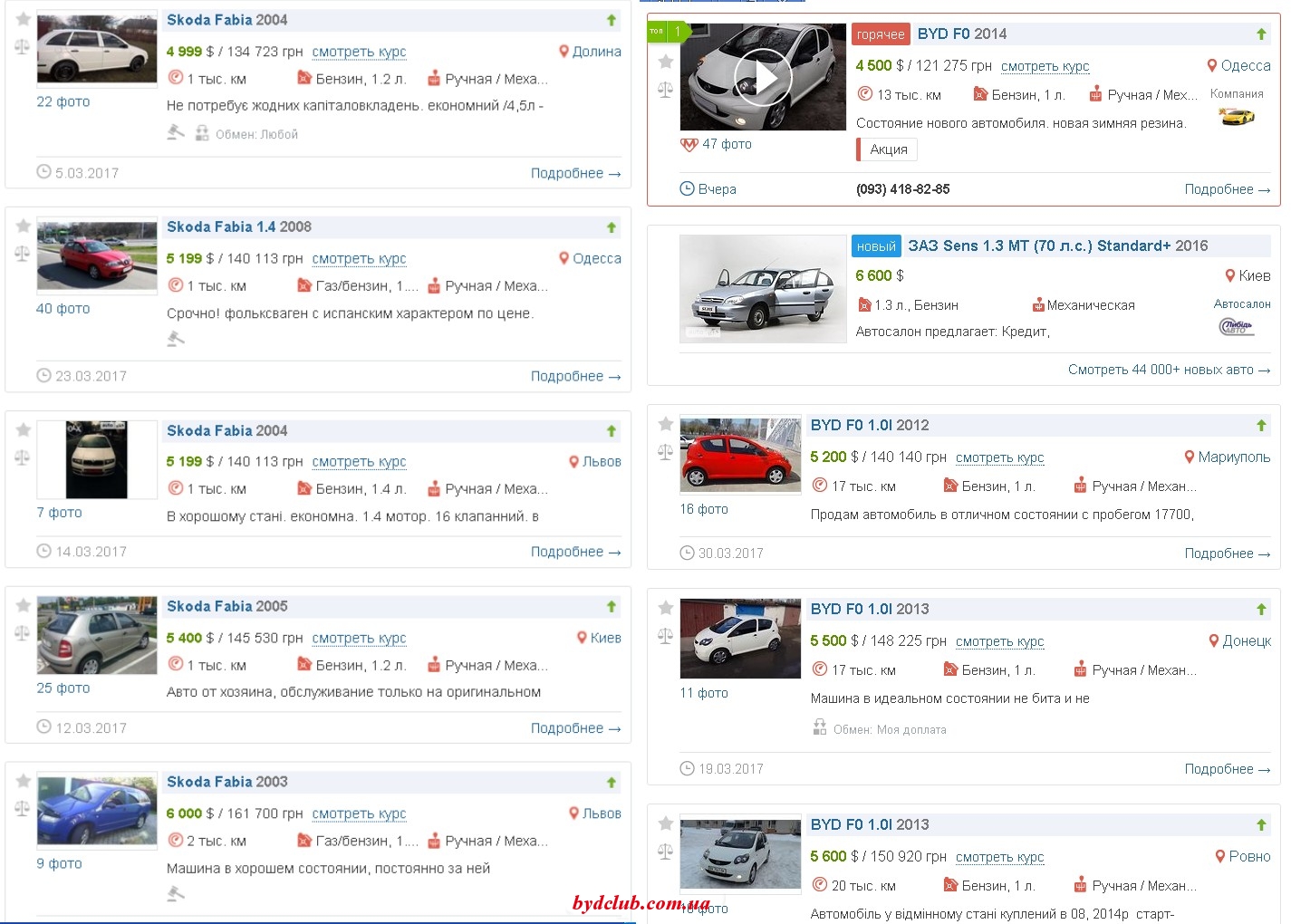The width and height of the screenshot is (1291, 924).
Task: Click compare scales icon for BYD F0 2012
Action: tap(665, 452)
